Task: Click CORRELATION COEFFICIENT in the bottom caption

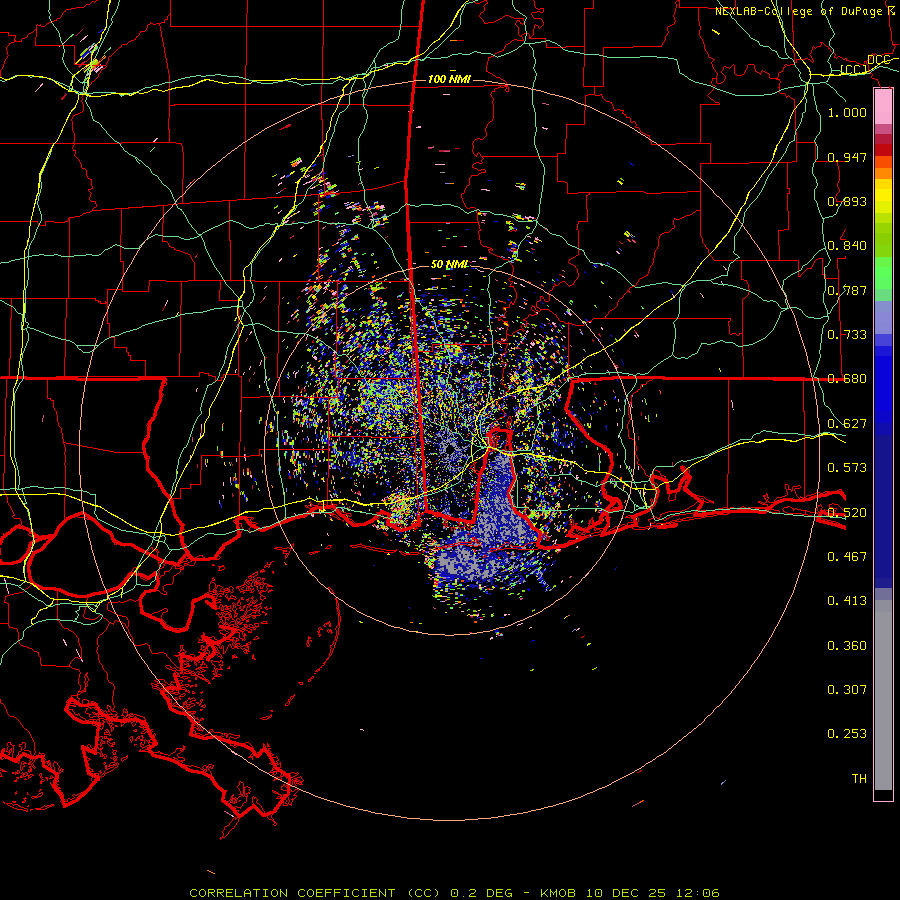Action: coord(292,893)
